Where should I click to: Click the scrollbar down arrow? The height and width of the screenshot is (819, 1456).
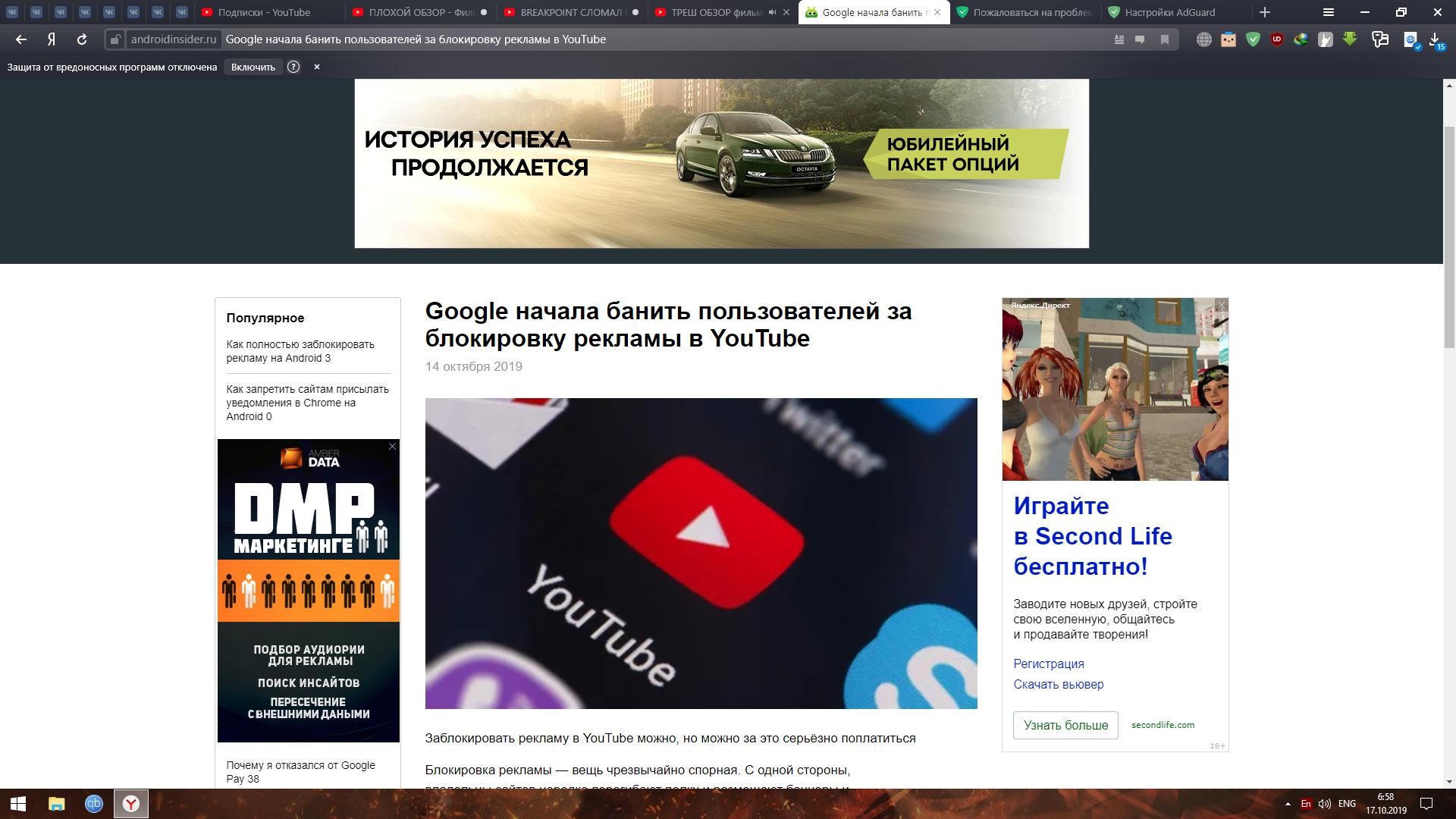point(1449,781)
